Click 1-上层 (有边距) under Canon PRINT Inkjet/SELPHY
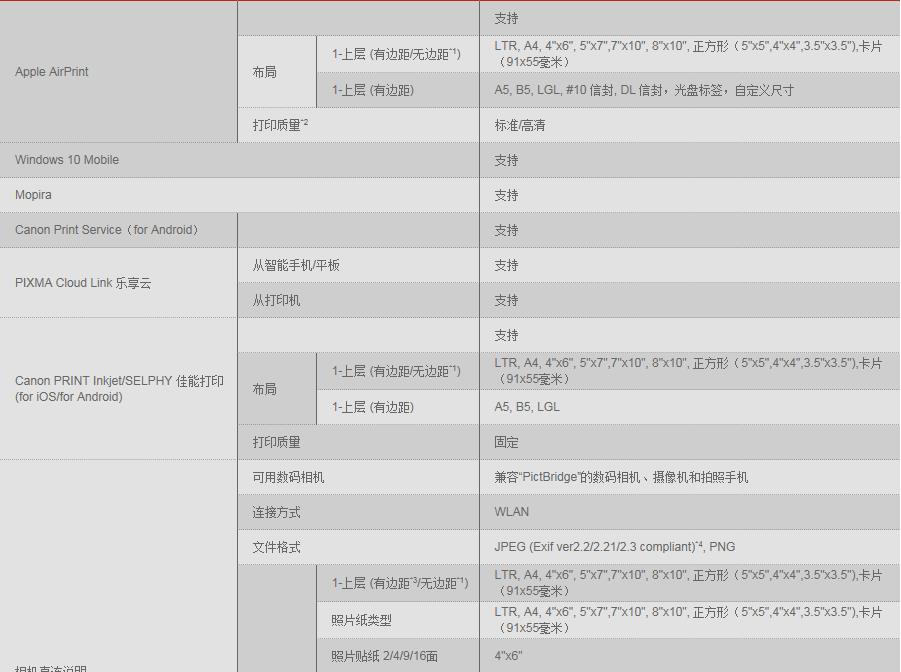Viewport: 901px width, 672px height. (x=372, y=407)
